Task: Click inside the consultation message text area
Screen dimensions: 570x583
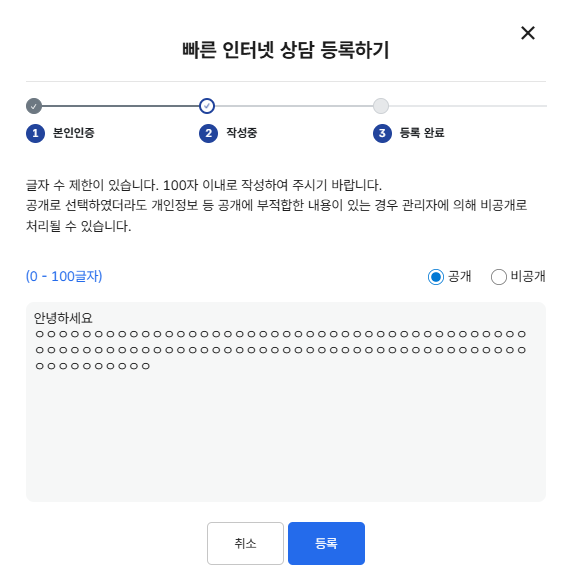Action: pos(286,402)
